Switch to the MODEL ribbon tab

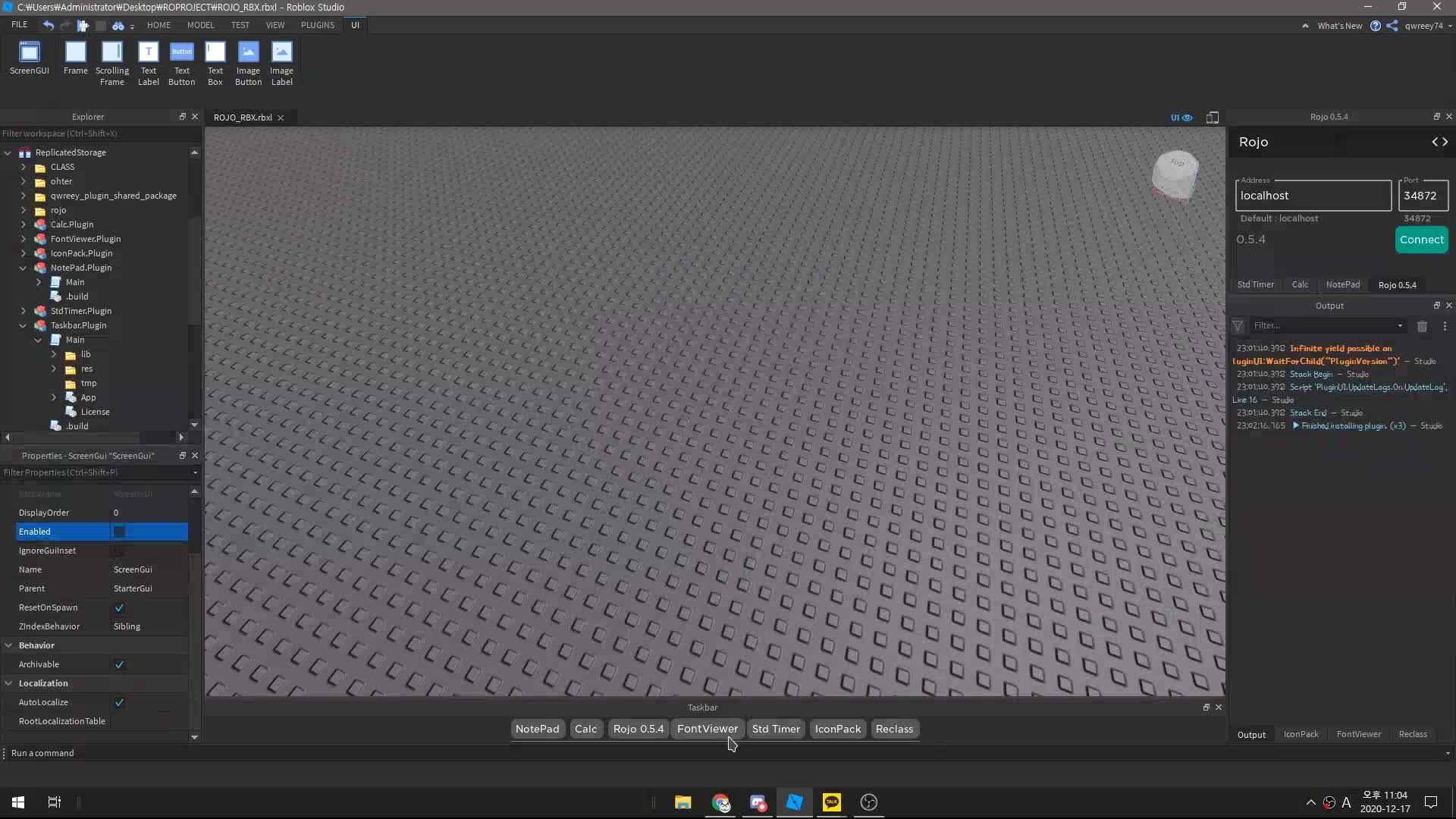pos(200,25)
